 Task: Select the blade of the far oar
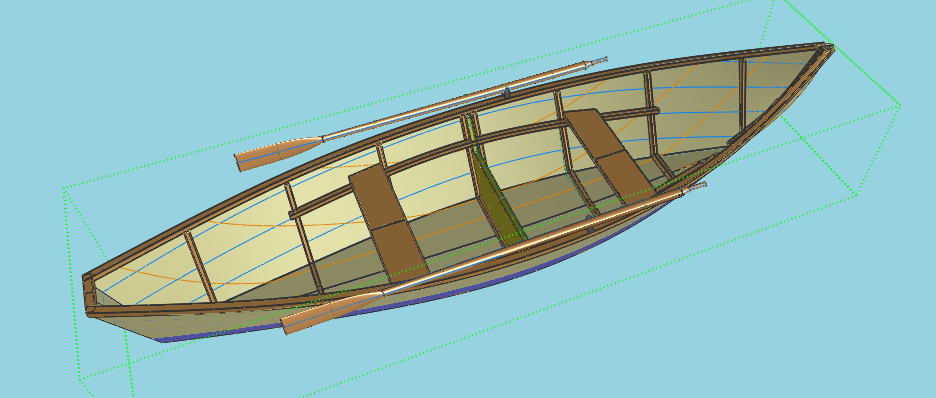coord(279,153)
